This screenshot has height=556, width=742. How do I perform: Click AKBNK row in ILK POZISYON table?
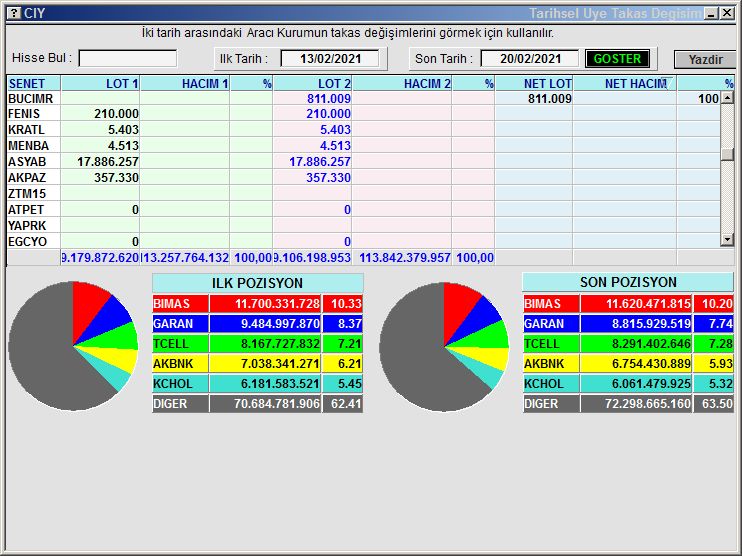point(257,363)
